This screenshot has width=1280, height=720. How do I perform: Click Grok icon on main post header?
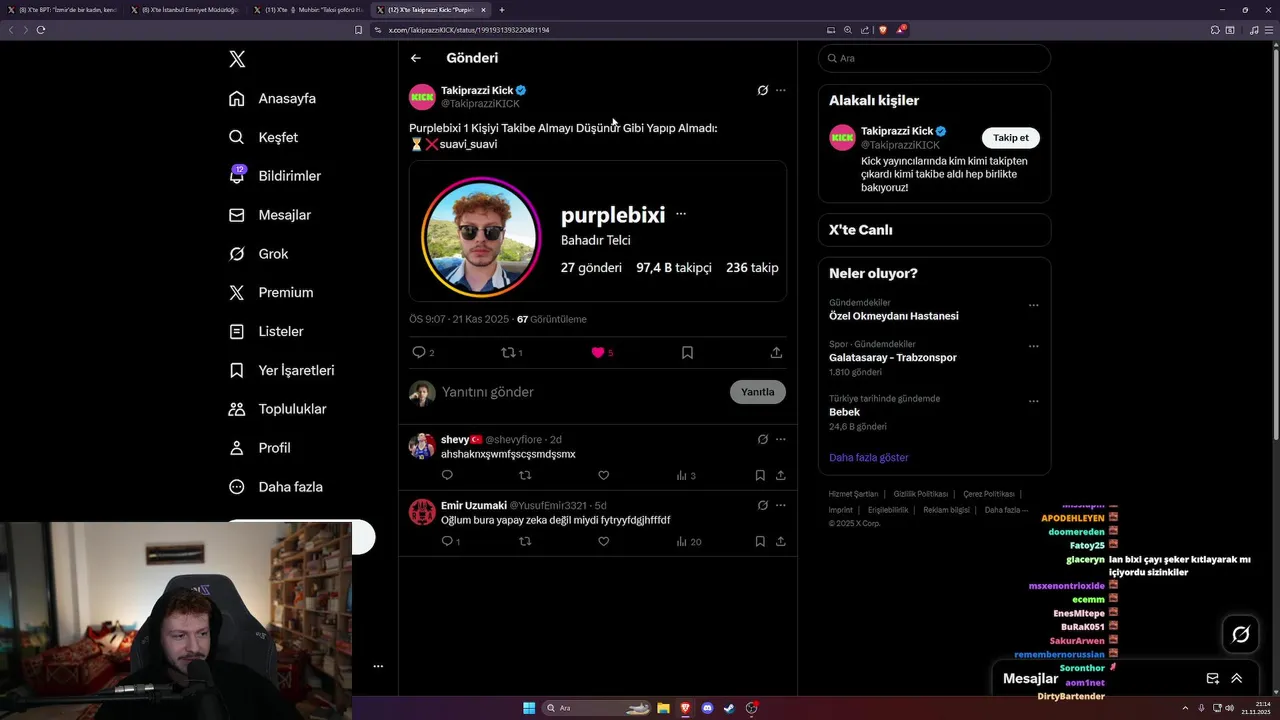[763, 90]
